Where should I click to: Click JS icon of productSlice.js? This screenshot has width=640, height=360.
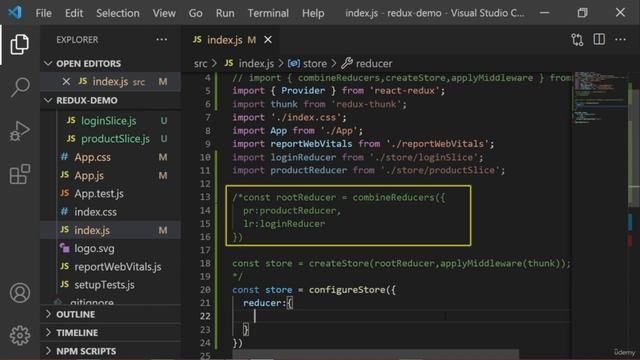71,138
